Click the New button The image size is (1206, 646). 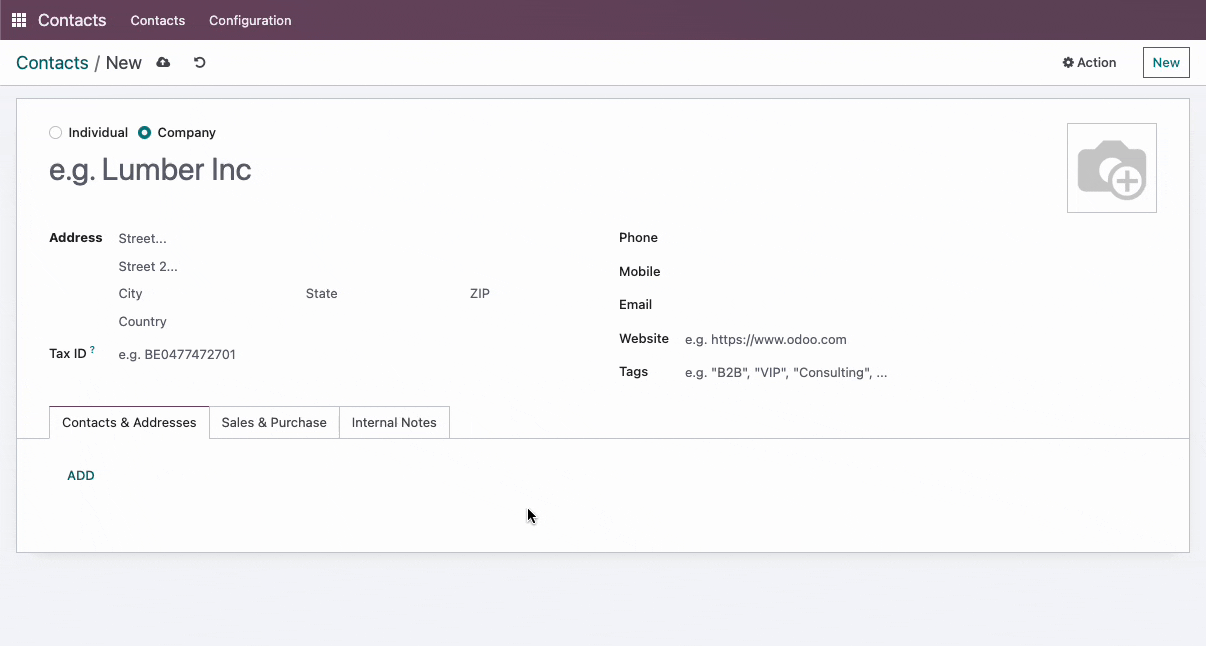click(1166, 63)
